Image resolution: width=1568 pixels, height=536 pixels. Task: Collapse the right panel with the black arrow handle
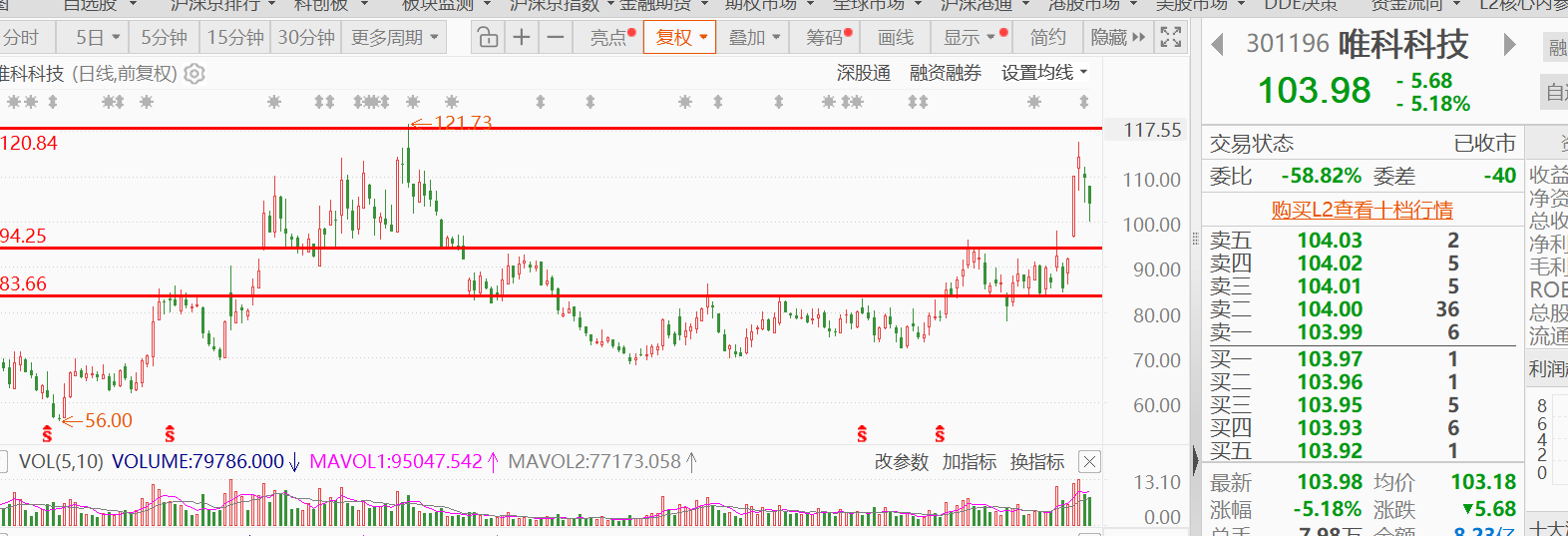pyautogui.click(x=1196, y=460)
